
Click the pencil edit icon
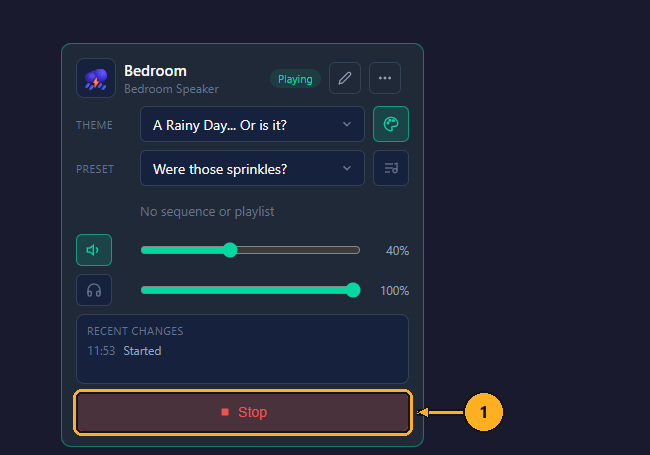click(x=345, y=78)
